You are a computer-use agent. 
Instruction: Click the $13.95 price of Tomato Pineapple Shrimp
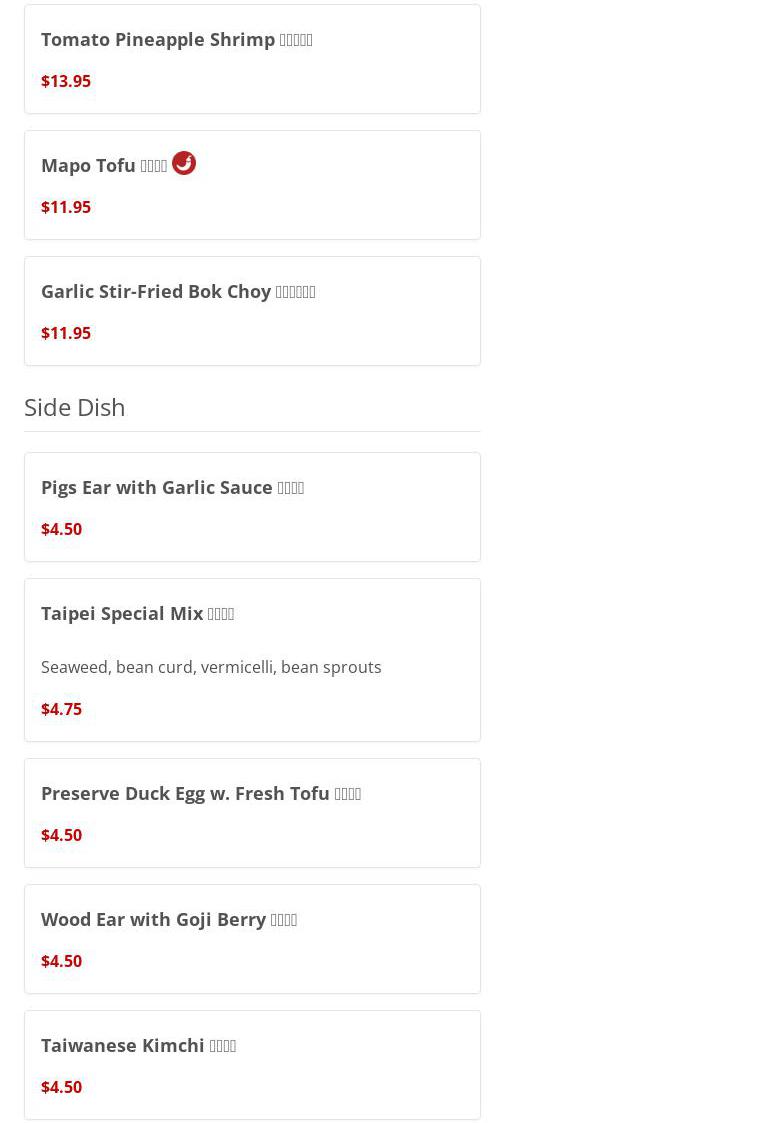point(66,81)
